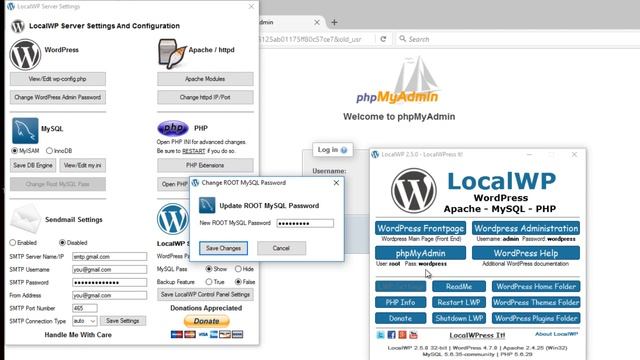Open WordPress Themes Folder

[536, 302]
